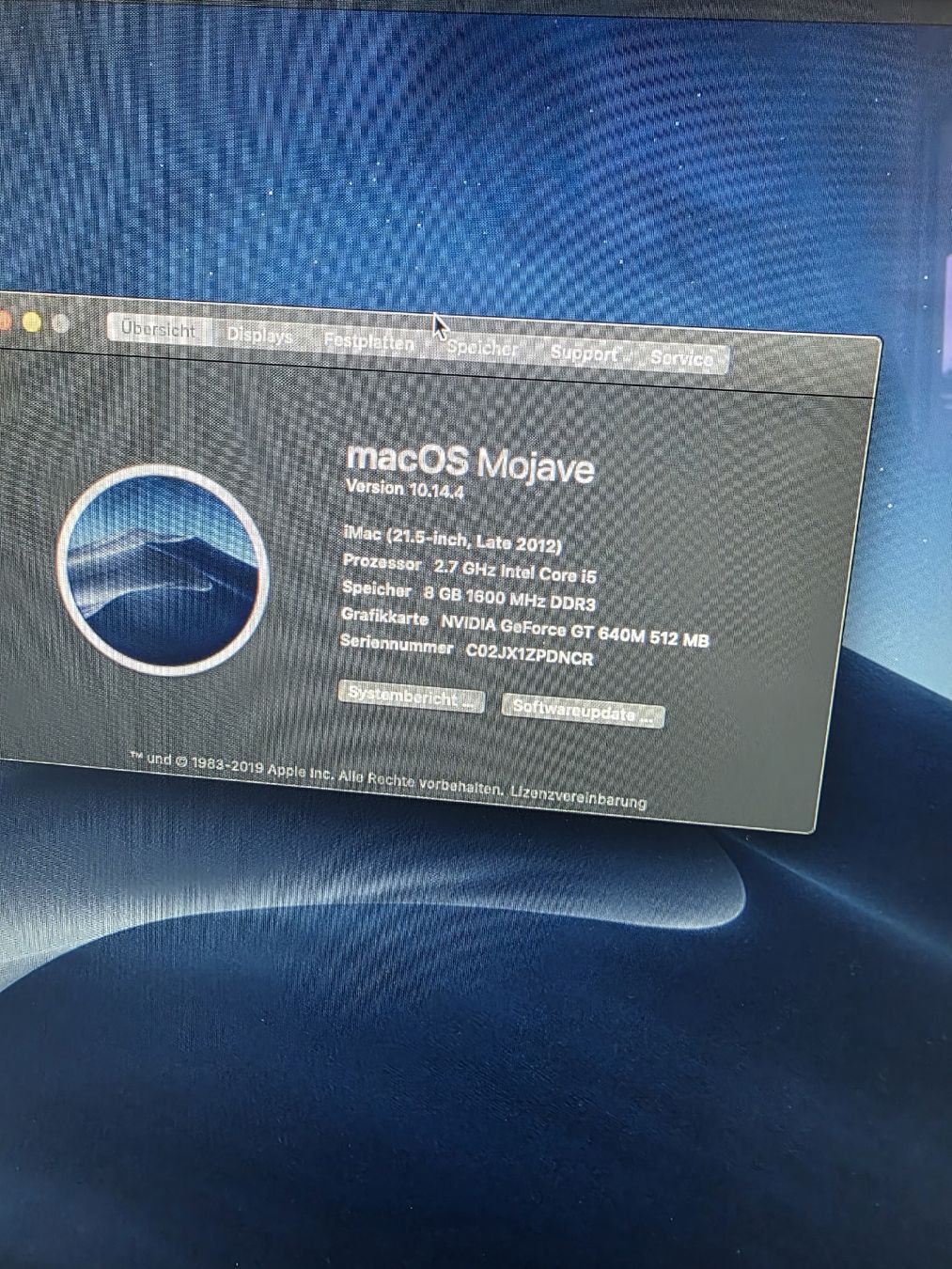Click iMac (21.5-inch, Late 2012) text

coord(452,539)
